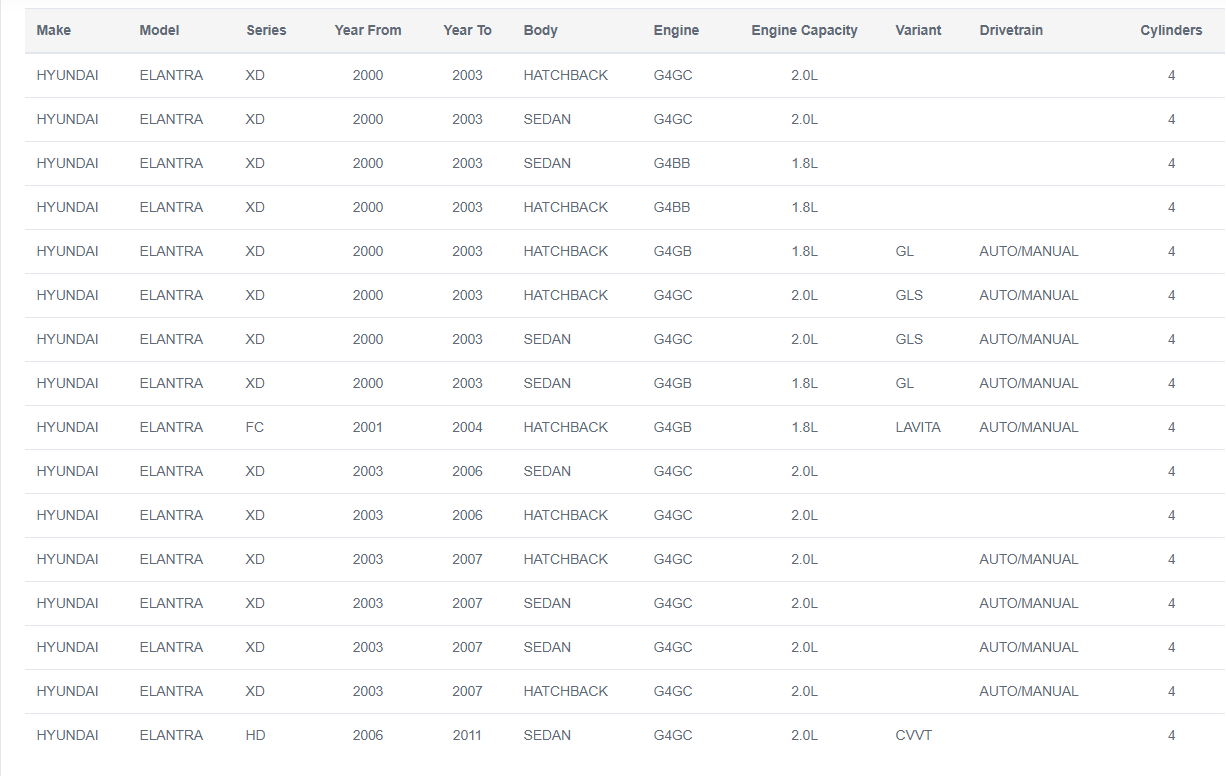Click 1.8L in the G4BB HATCHBACK row
The width and height of the screenshot is (1226, 776).
pos(804,207)
